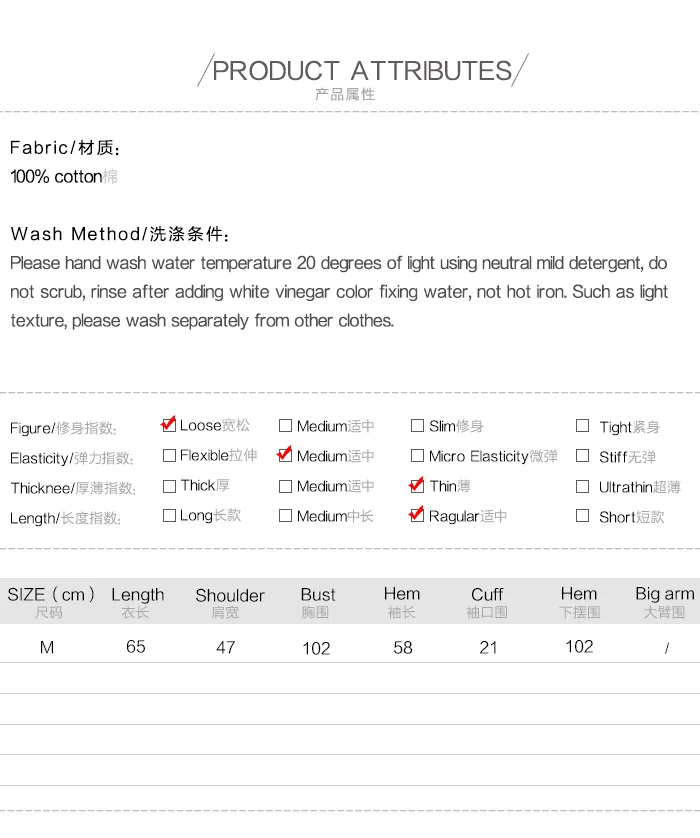Select the Short length checkbox
Viewport: 700px width, 838px height.
pos(582,516)
